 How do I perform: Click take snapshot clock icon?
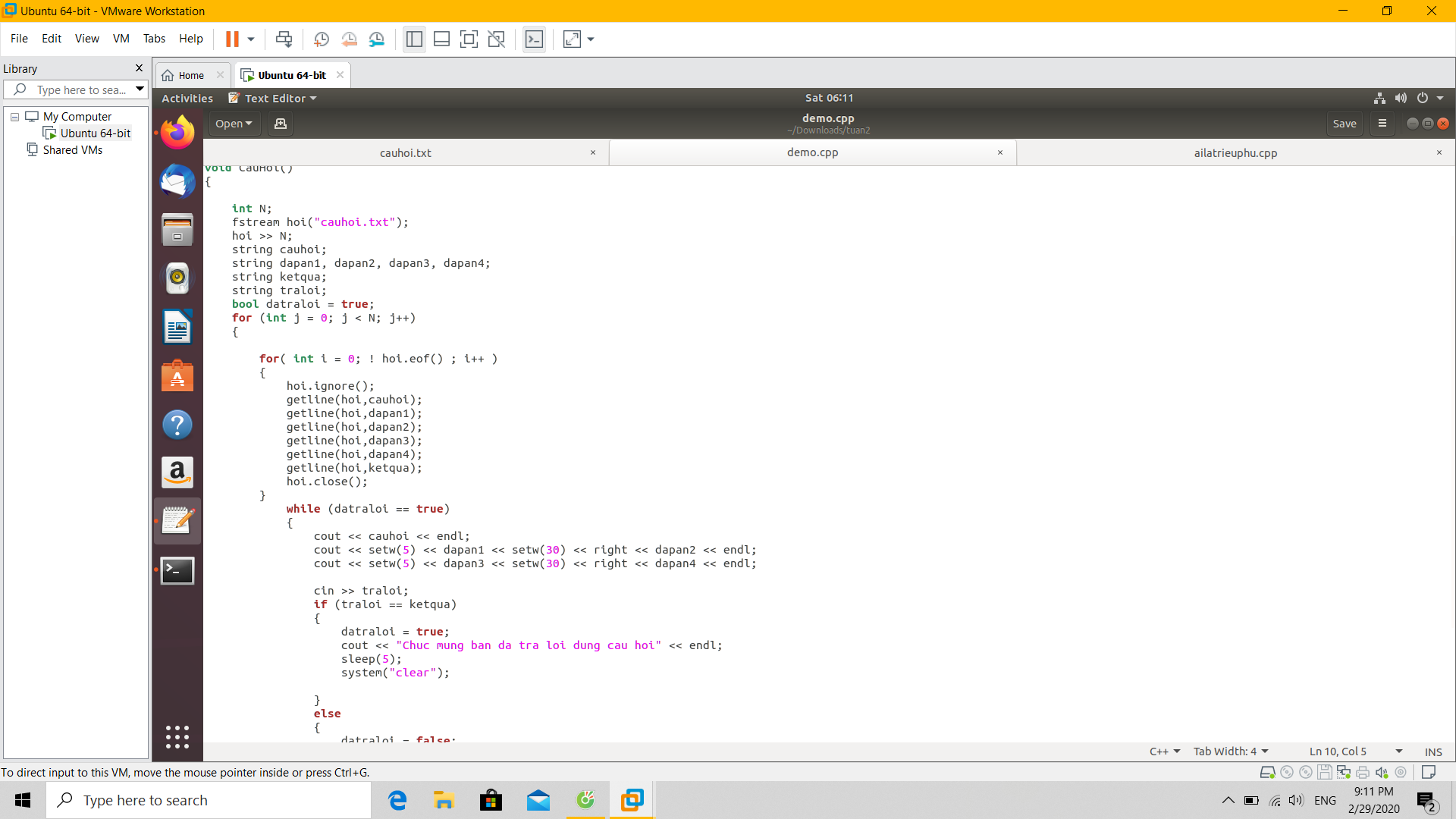pyautogui.click(x=321, y=39)
